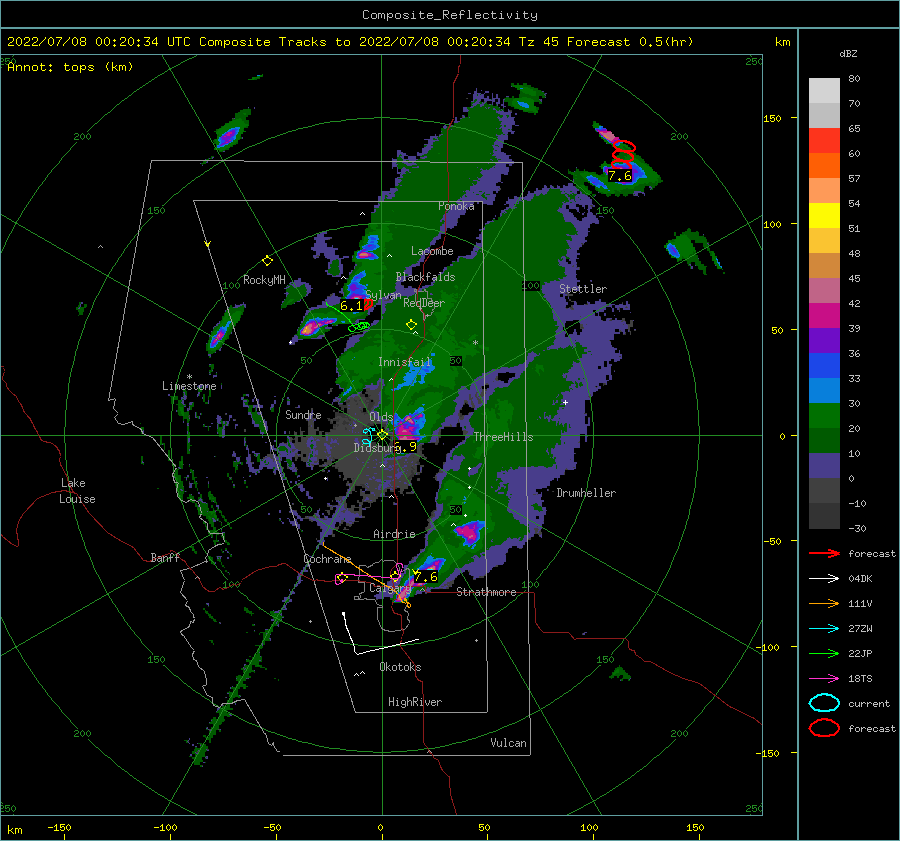Click the ThreeHills map label

pyautogui.click(x=503, y=437)
